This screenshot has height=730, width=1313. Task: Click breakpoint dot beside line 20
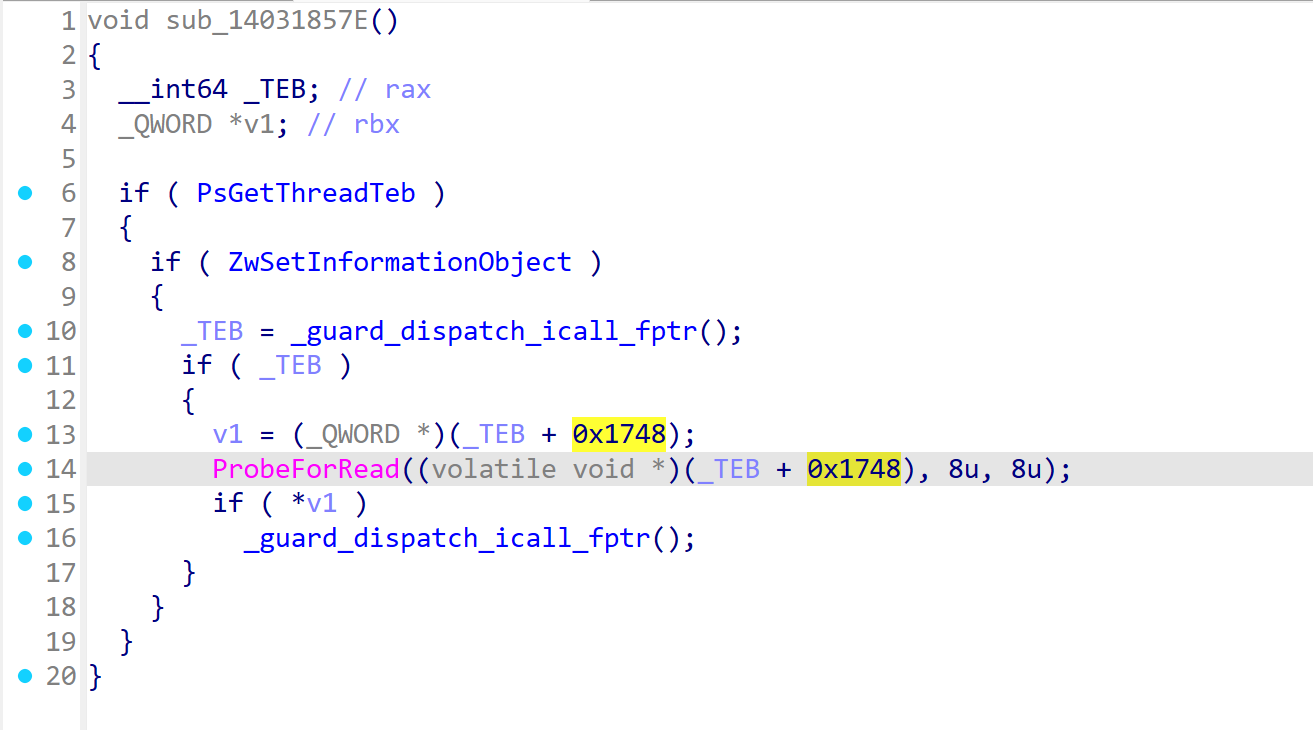point(25,676)
